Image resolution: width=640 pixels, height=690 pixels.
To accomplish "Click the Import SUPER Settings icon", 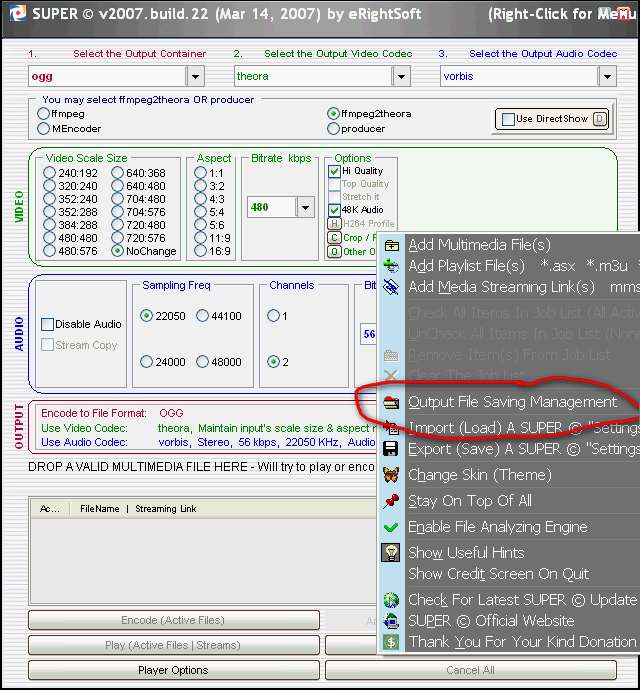I will [x=391, y=427].
